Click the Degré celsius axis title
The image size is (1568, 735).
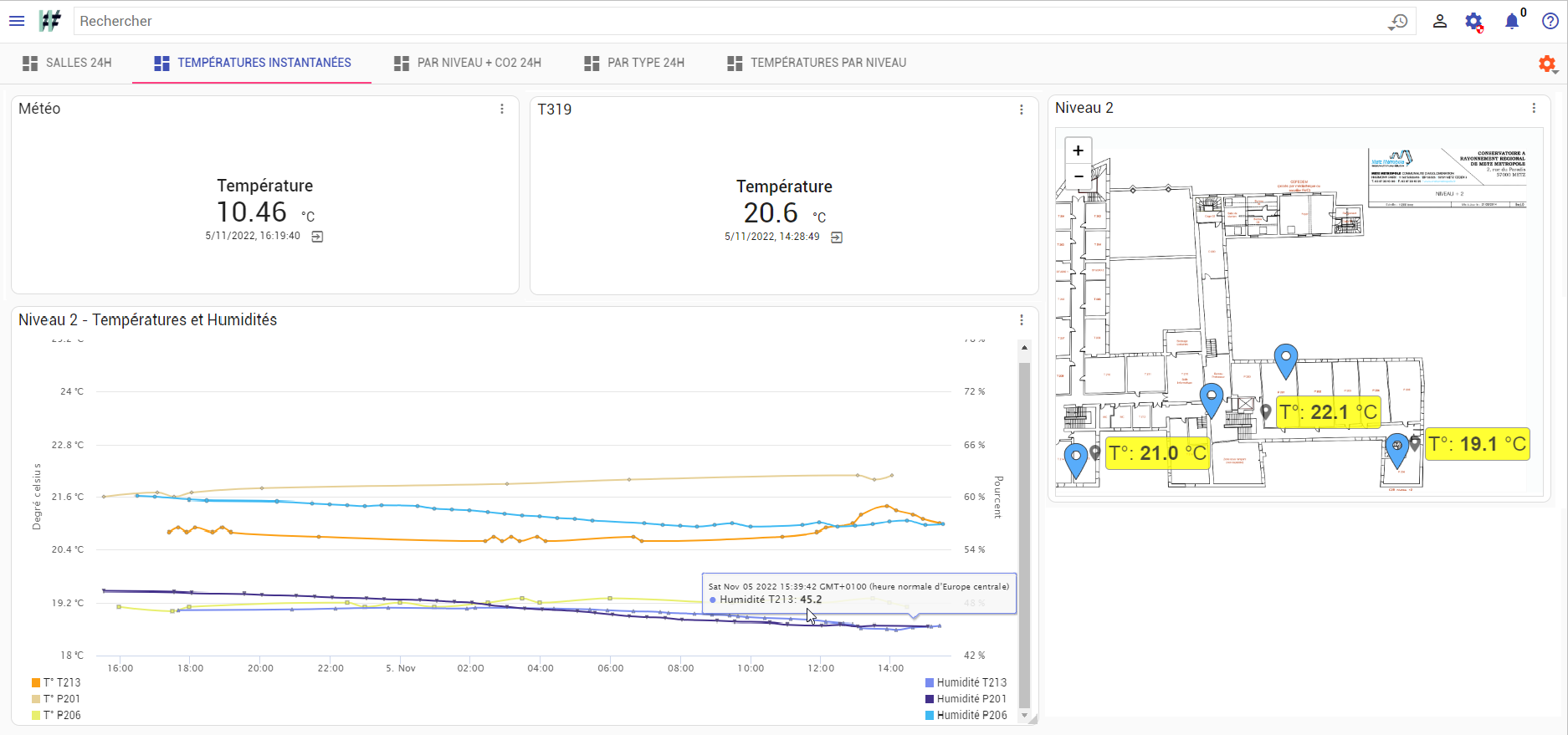[37, 497]
